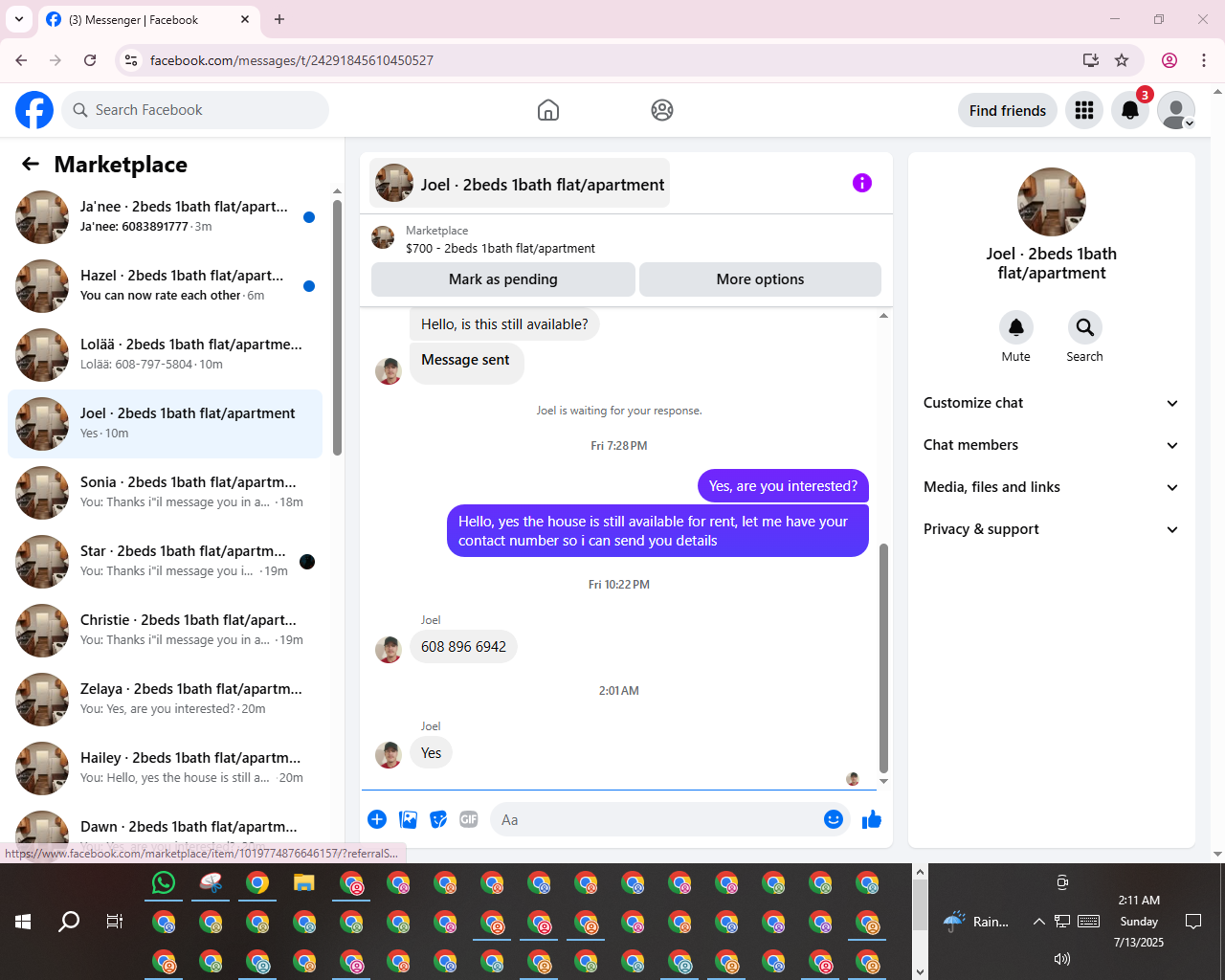Mute this conversation with the bell icon

click(1016, 327)
